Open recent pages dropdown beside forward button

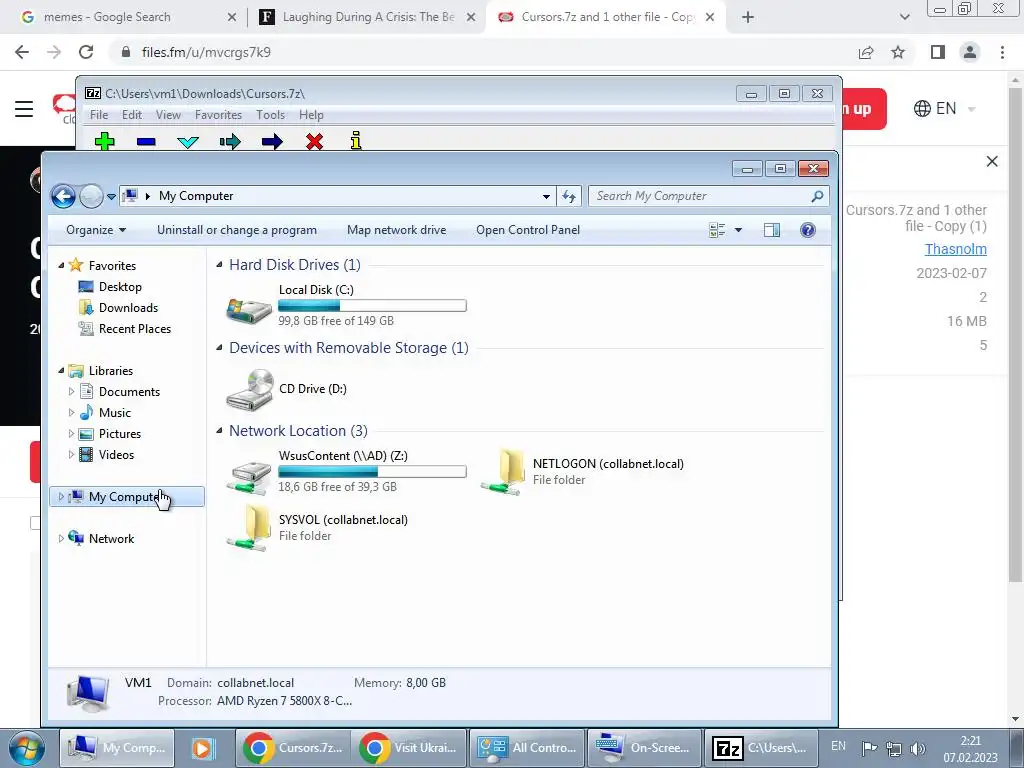112,196
